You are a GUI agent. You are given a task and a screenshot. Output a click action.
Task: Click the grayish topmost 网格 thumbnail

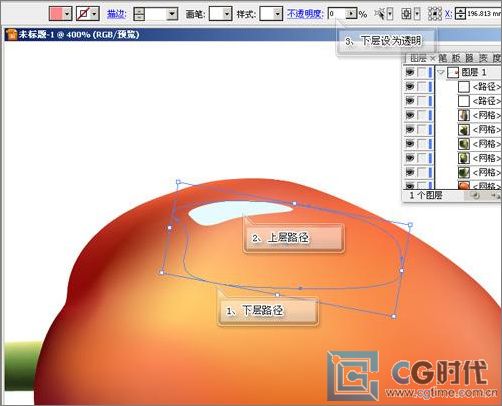click(464, 115)
